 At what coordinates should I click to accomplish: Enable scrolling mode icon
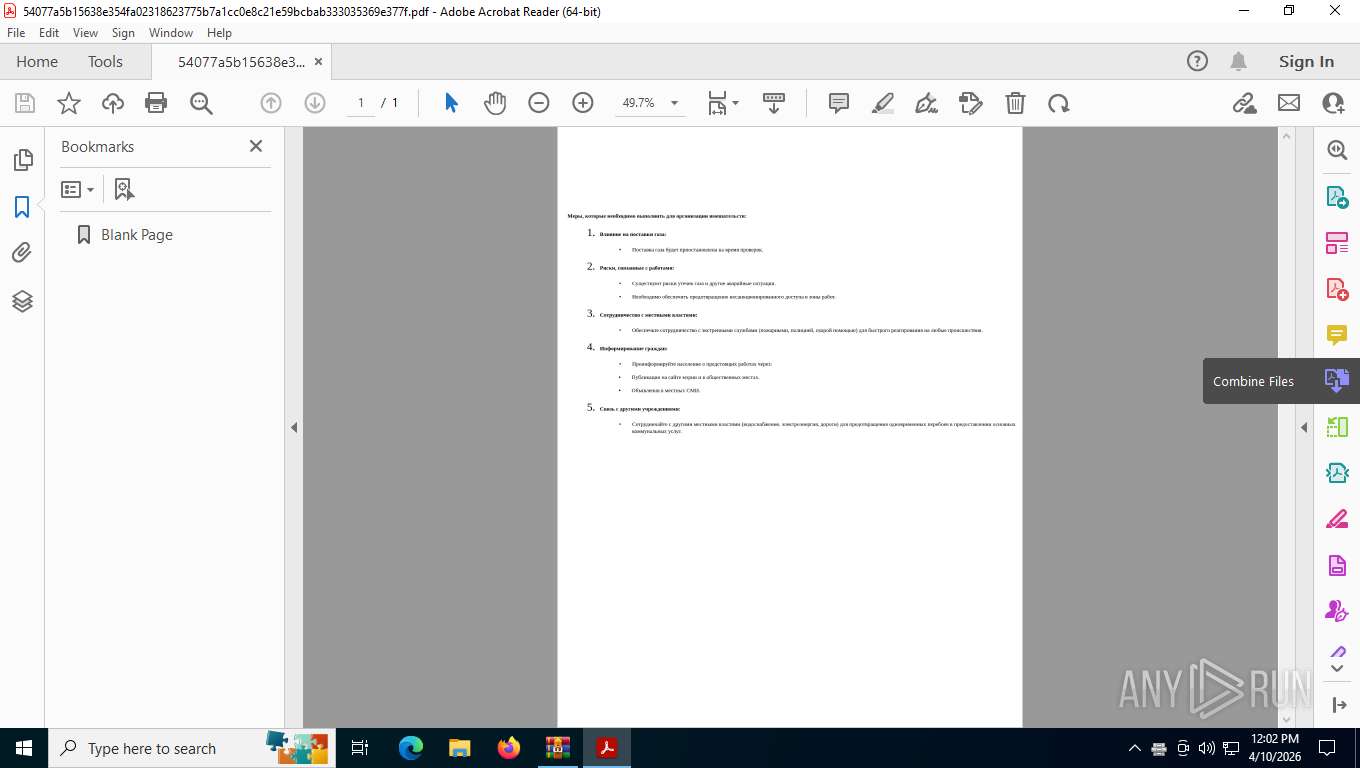774,103
